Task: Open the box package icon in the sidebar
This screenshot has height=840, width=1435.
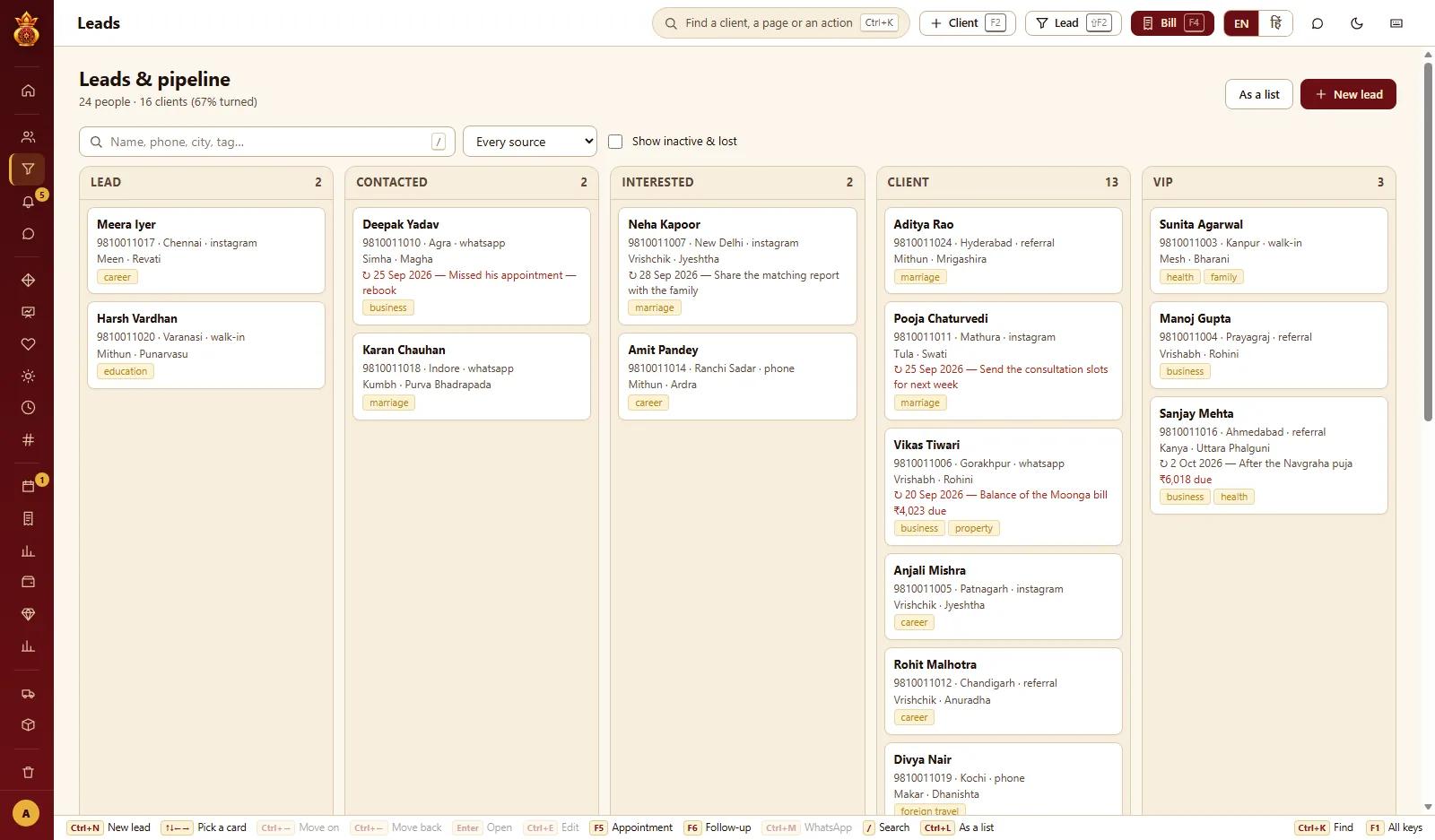Action: [x=28, y=724]
